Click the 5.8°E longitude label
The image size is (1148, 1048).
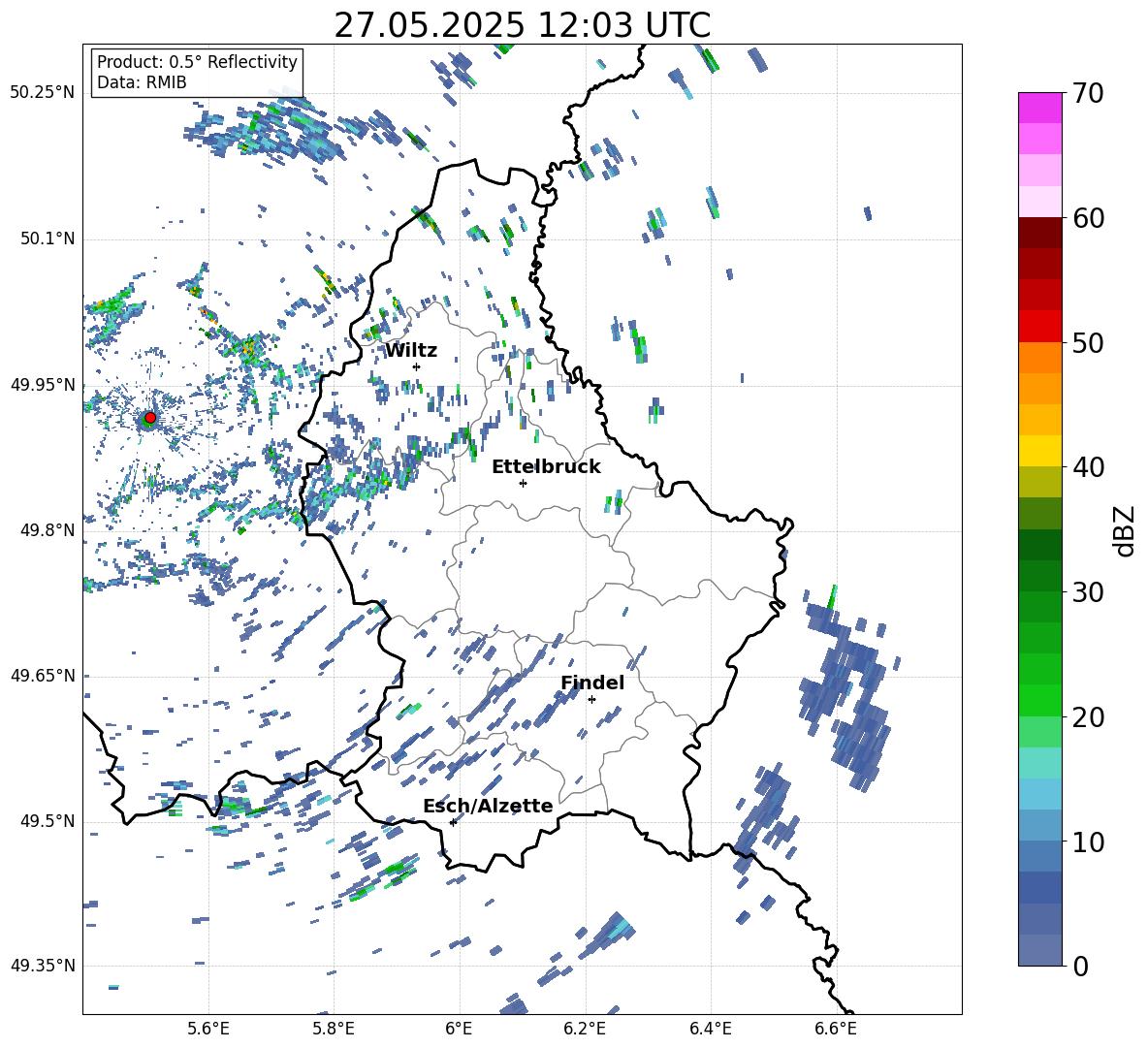pyautogui.click(x=334, y=1029)
